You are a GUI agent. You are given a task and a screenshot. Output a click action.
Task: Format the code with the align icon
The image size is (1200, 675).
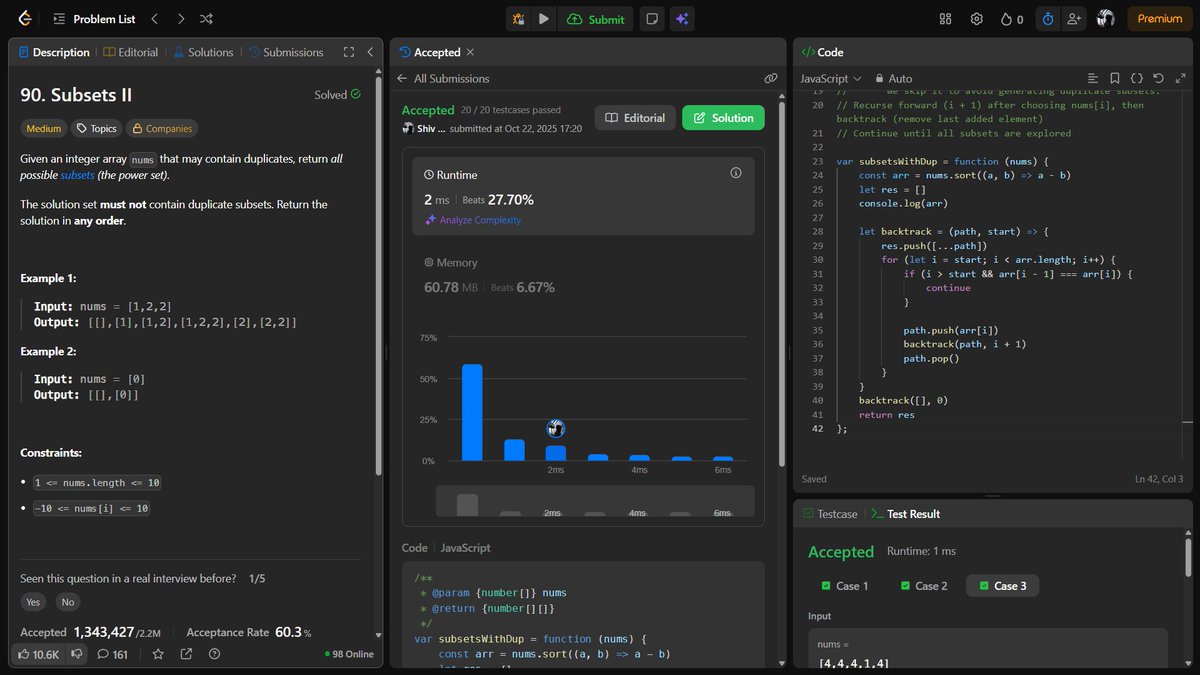click(1093, 78)
